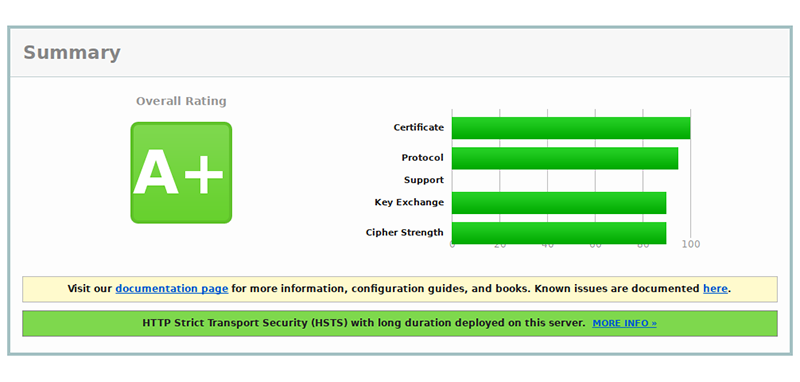Select the Key Exchange score bar

pos(559,203)
